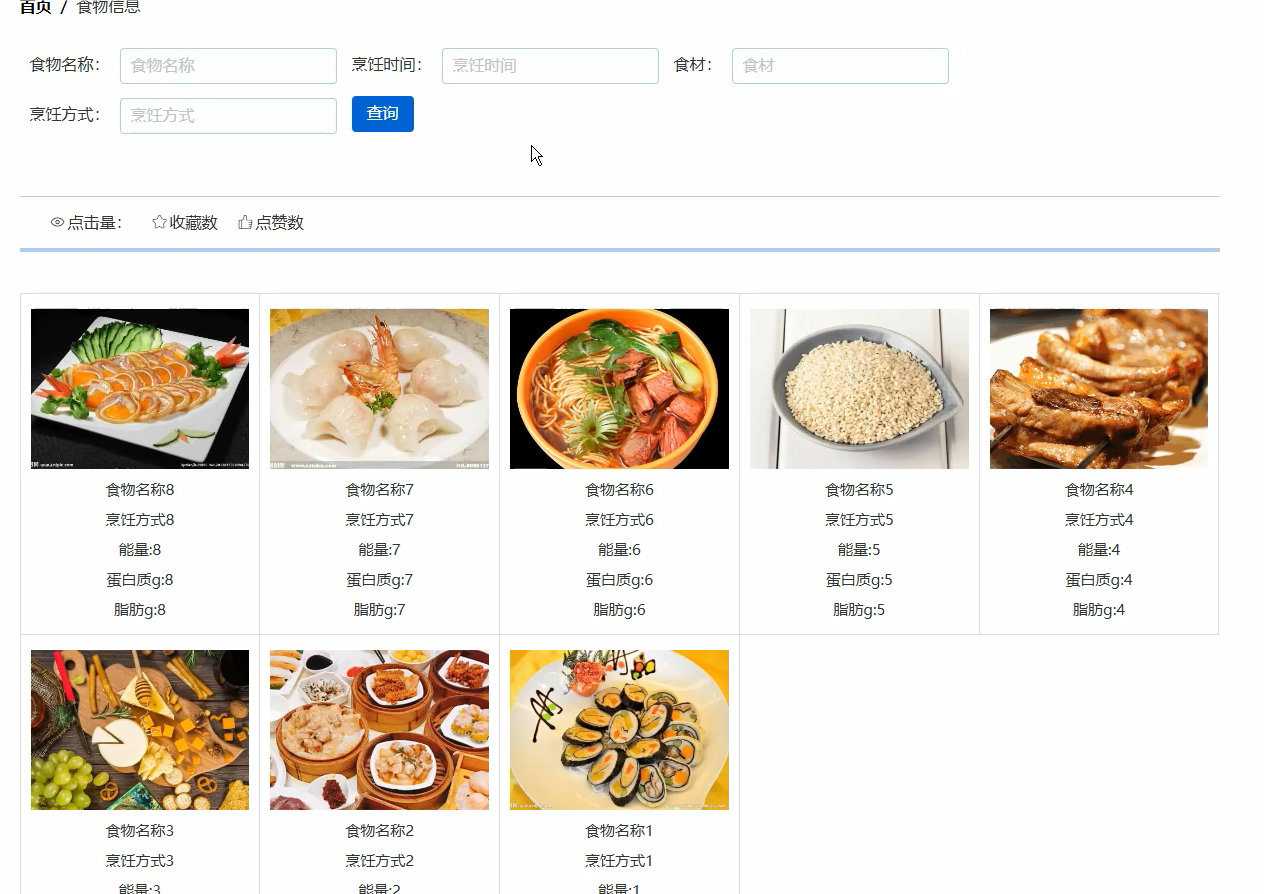Click the text 烹饪方式7
This screenshot has height=894, width=1264.
click(x=380, y=520)
